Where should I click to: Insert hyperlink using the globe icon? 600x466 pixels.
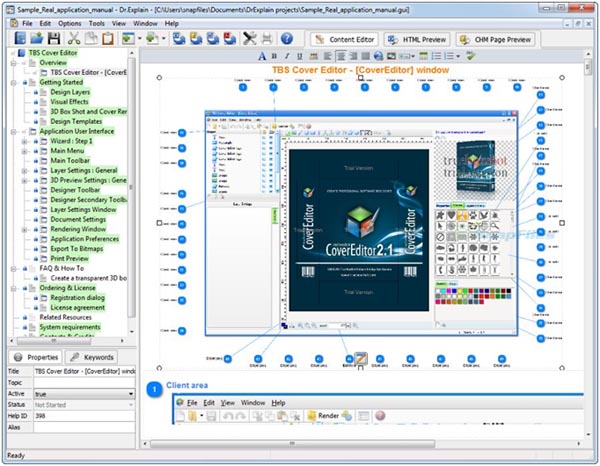378,56
